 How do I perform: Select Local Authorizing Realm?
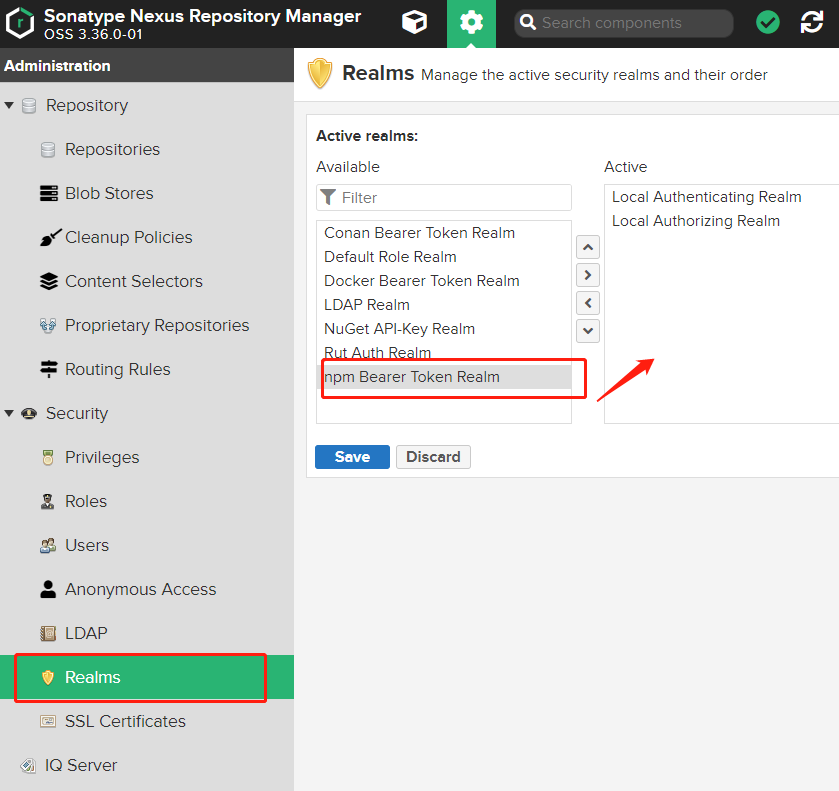click(722, 221)
